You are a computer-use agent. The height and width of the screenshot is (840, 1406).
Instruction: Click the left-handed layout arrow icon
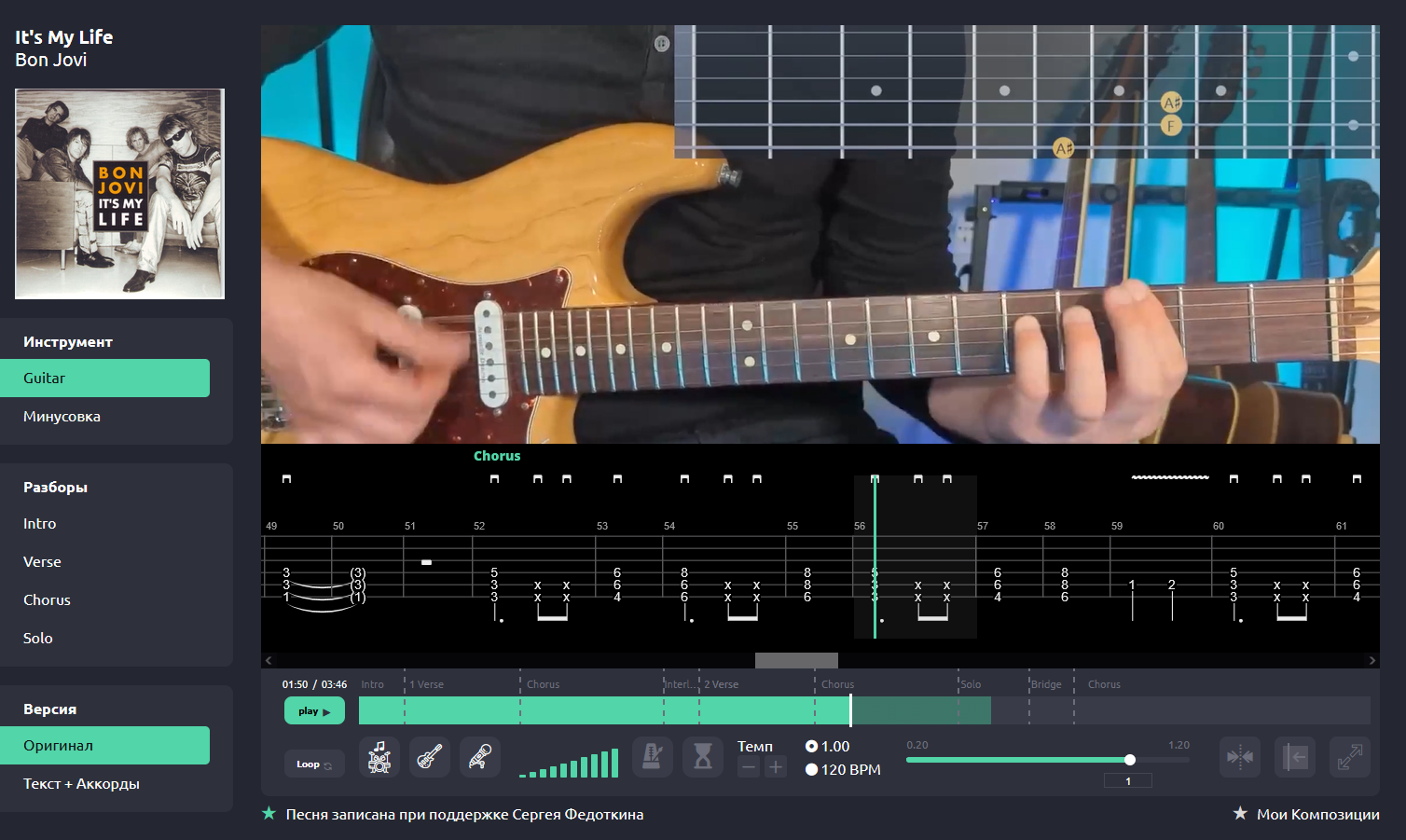(x=1295, y=757)
